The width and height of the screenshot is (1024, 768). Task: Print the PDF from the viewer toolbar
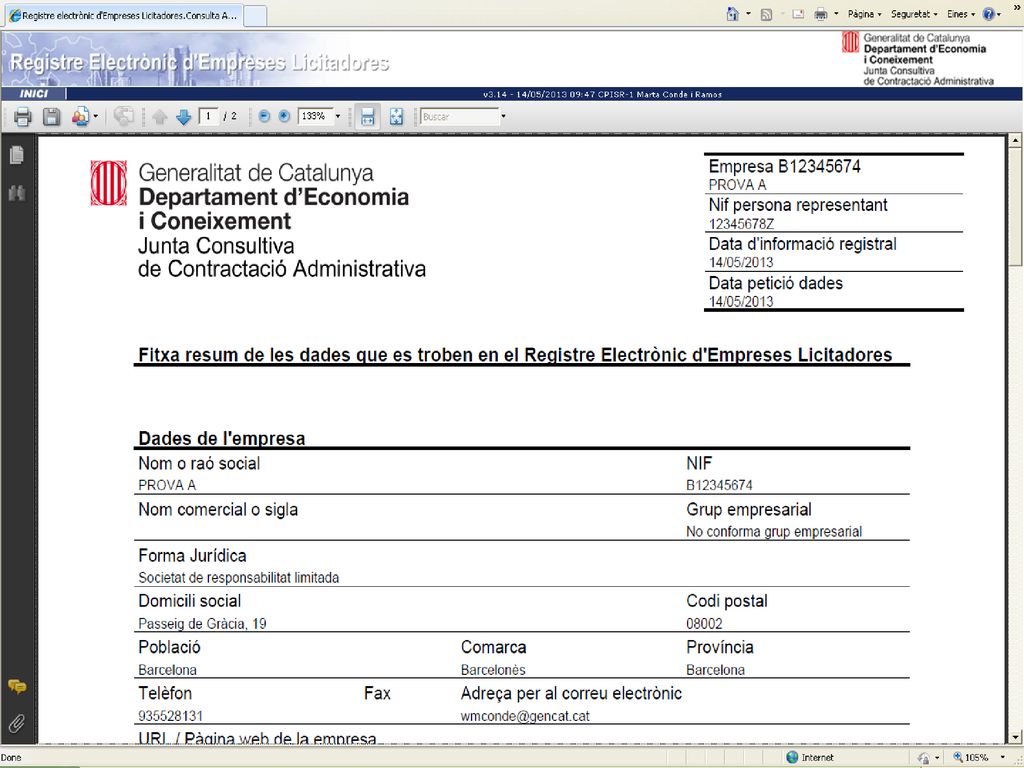tap(23, 117)
